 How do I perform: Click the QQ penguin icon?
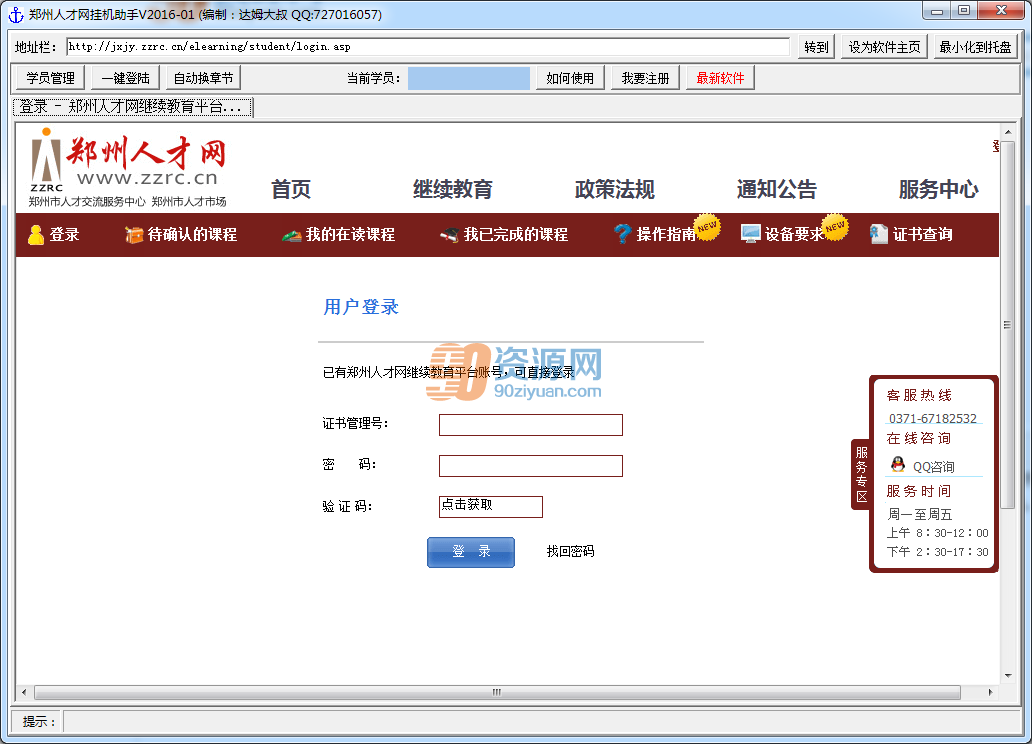pyautogui.click(x=898, y=465)
